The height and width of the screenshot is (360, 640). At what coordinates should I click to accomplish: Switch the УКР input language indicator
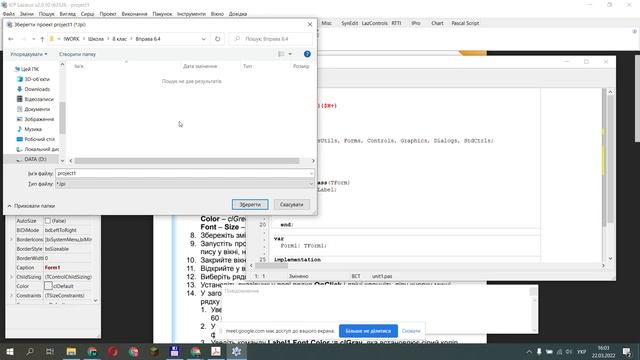click(x=581, y=351)
